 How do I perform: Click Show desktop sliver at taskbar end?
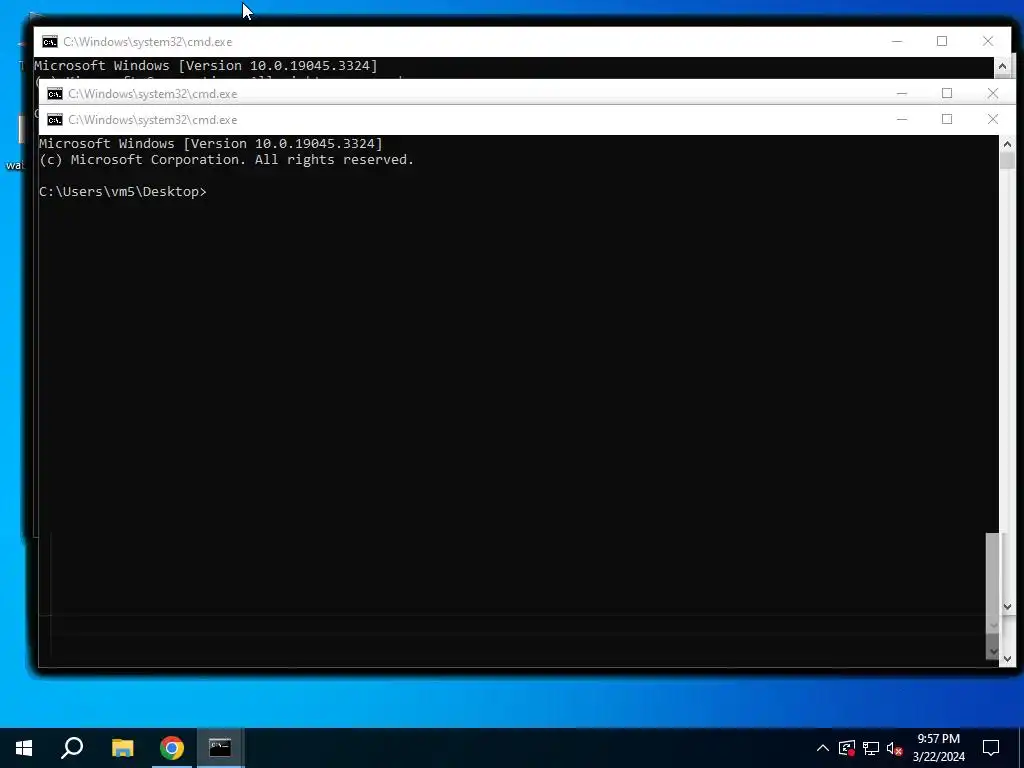click(x=1021, y=748)
